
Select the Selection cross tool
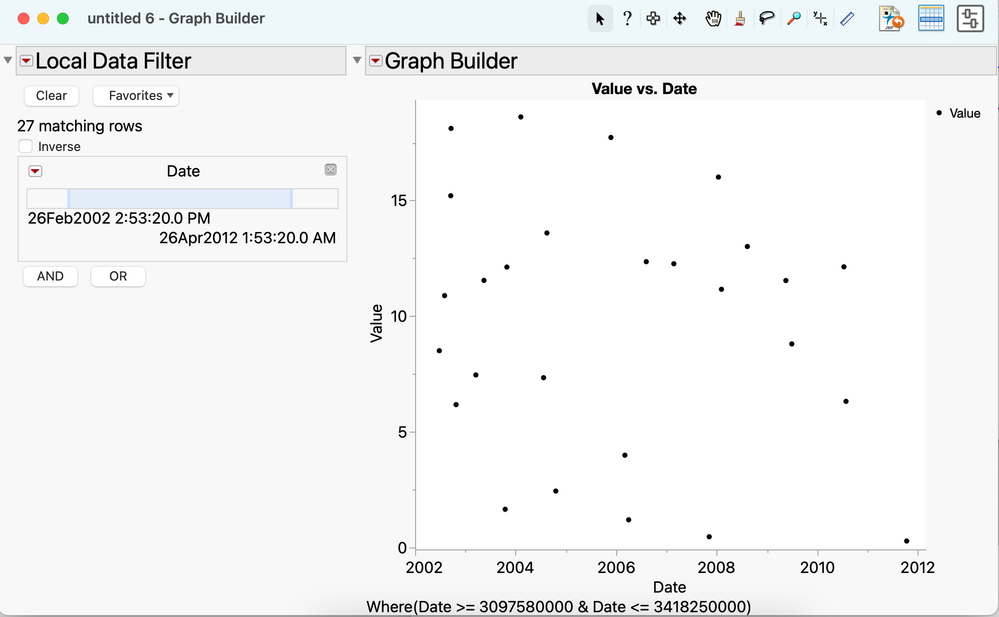[x=653, y=18]
